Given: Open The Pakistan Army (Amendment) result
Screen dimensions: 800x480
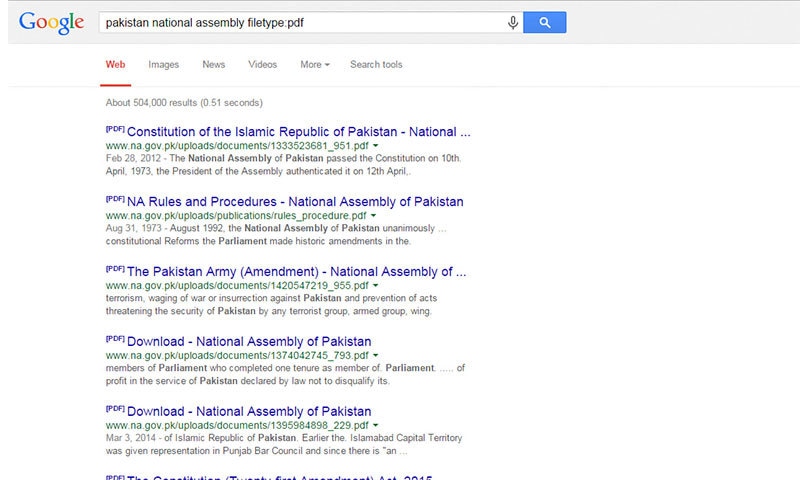Looking at the screenshot, I should (296, 272).
